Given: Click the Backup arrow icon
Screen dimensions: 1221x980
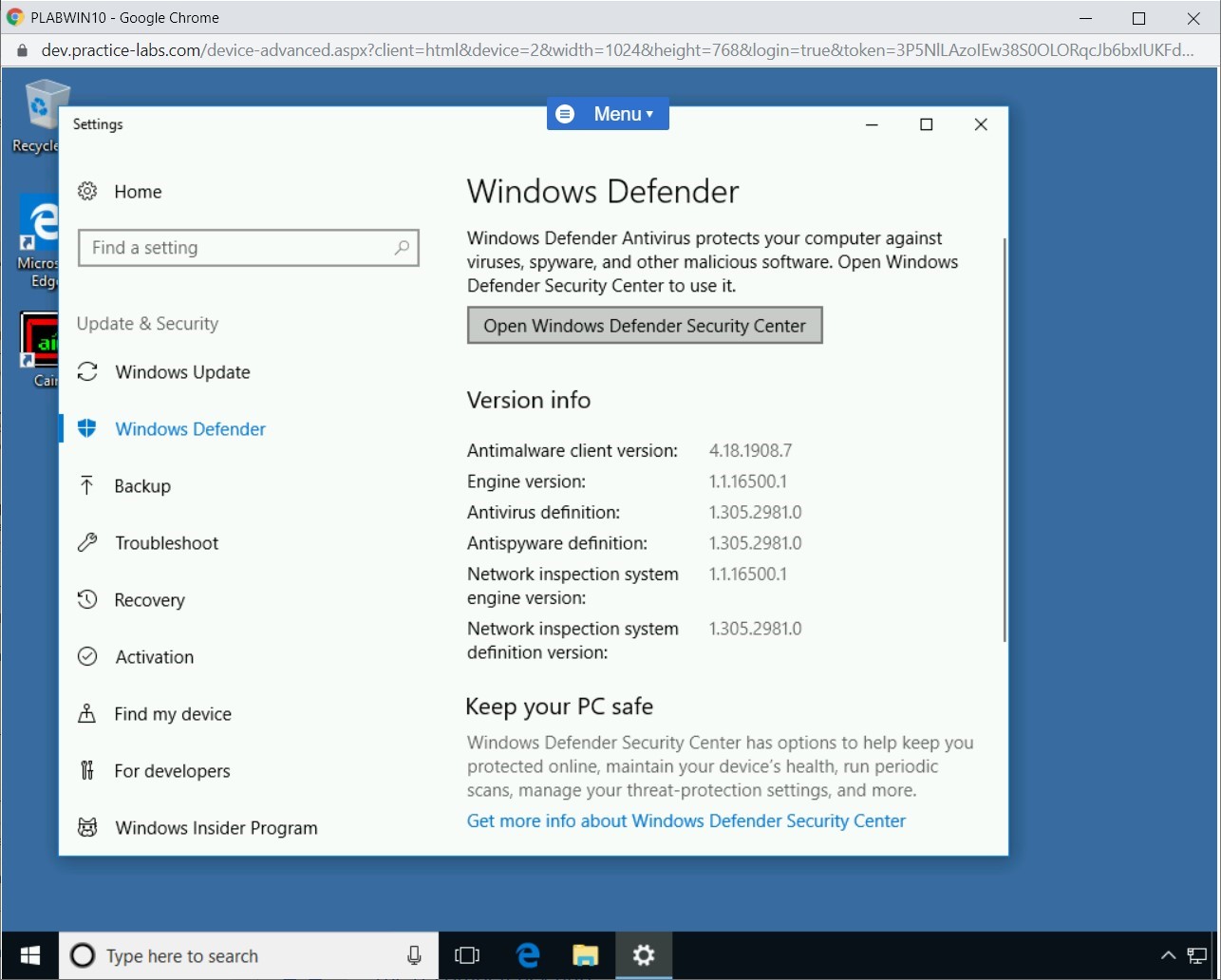Looking at the screenshot, I should [x=87, y=486].
